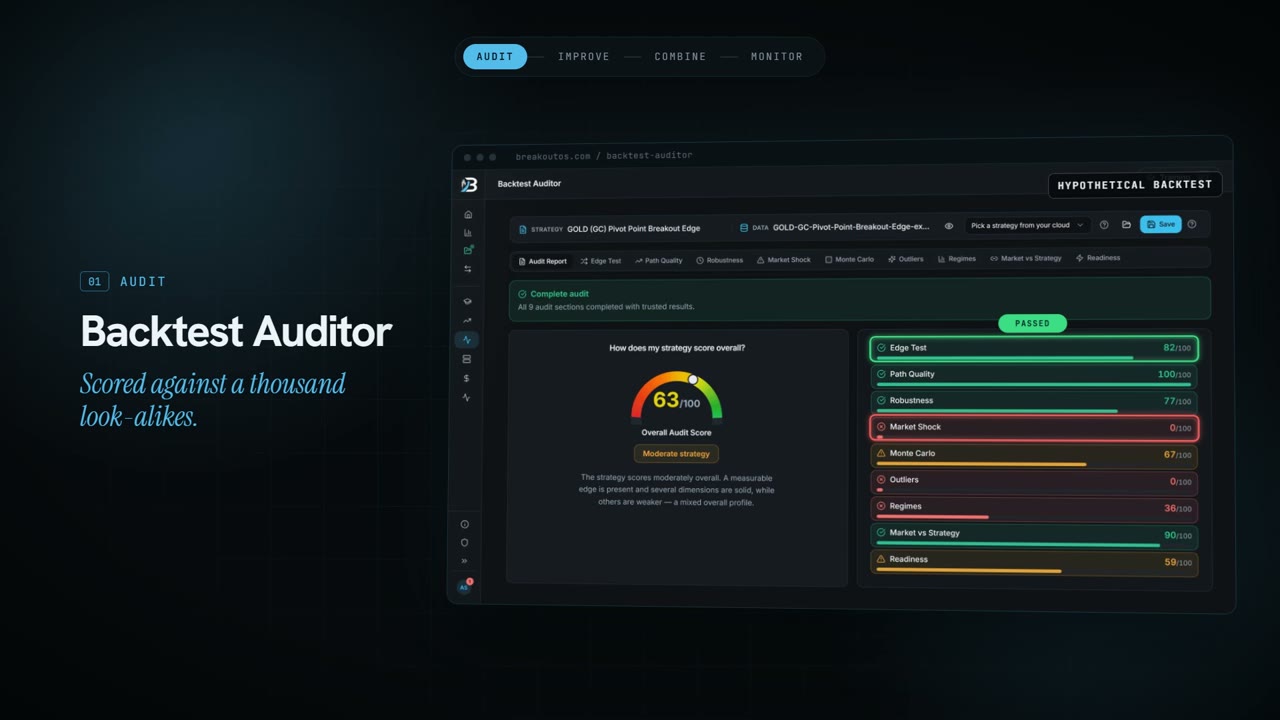Open the user avatar with notification badge
Viewport: 1280px width, 720px height.
click(464, 587)
